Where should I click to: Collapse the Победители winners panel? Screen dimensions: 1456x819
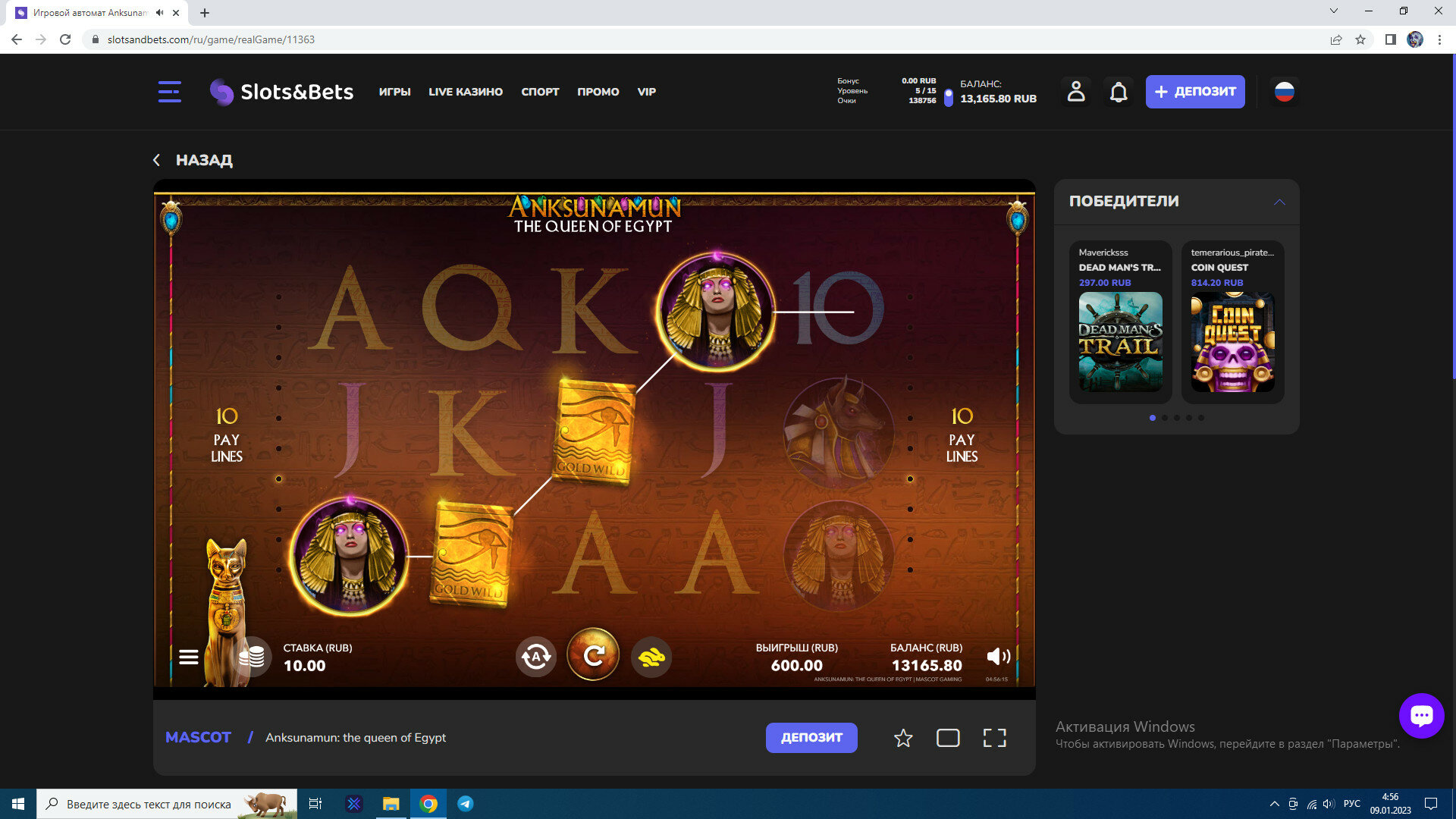tap(1279, 202)
